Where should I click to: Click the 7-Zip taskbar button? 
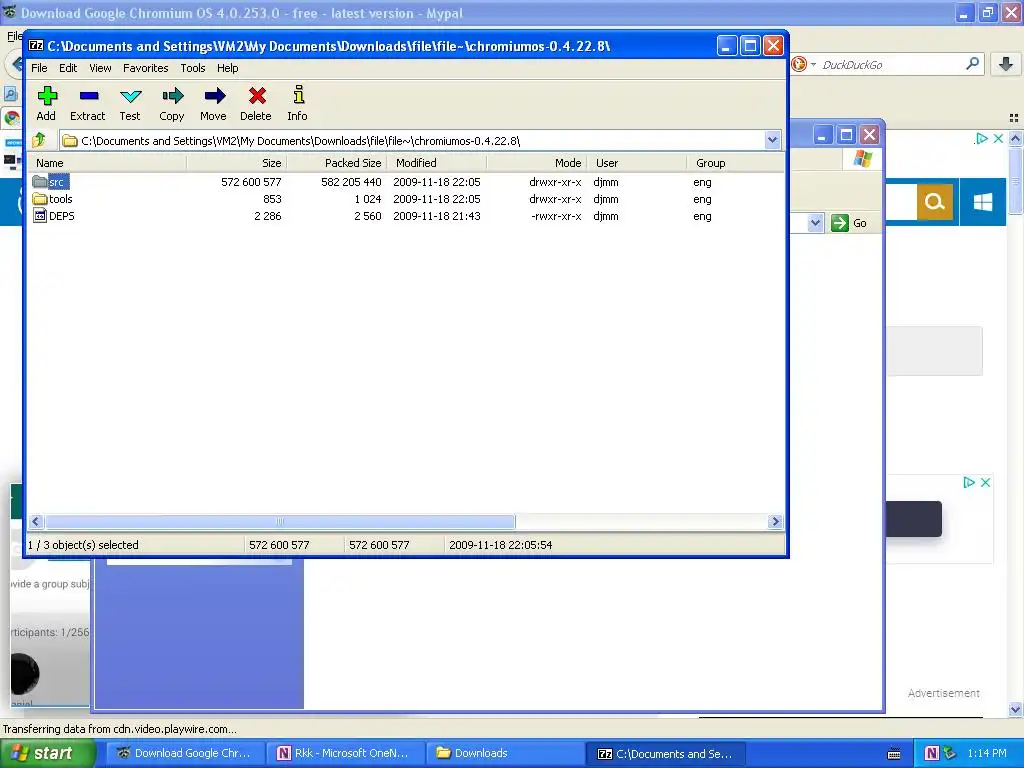(665, 753)
